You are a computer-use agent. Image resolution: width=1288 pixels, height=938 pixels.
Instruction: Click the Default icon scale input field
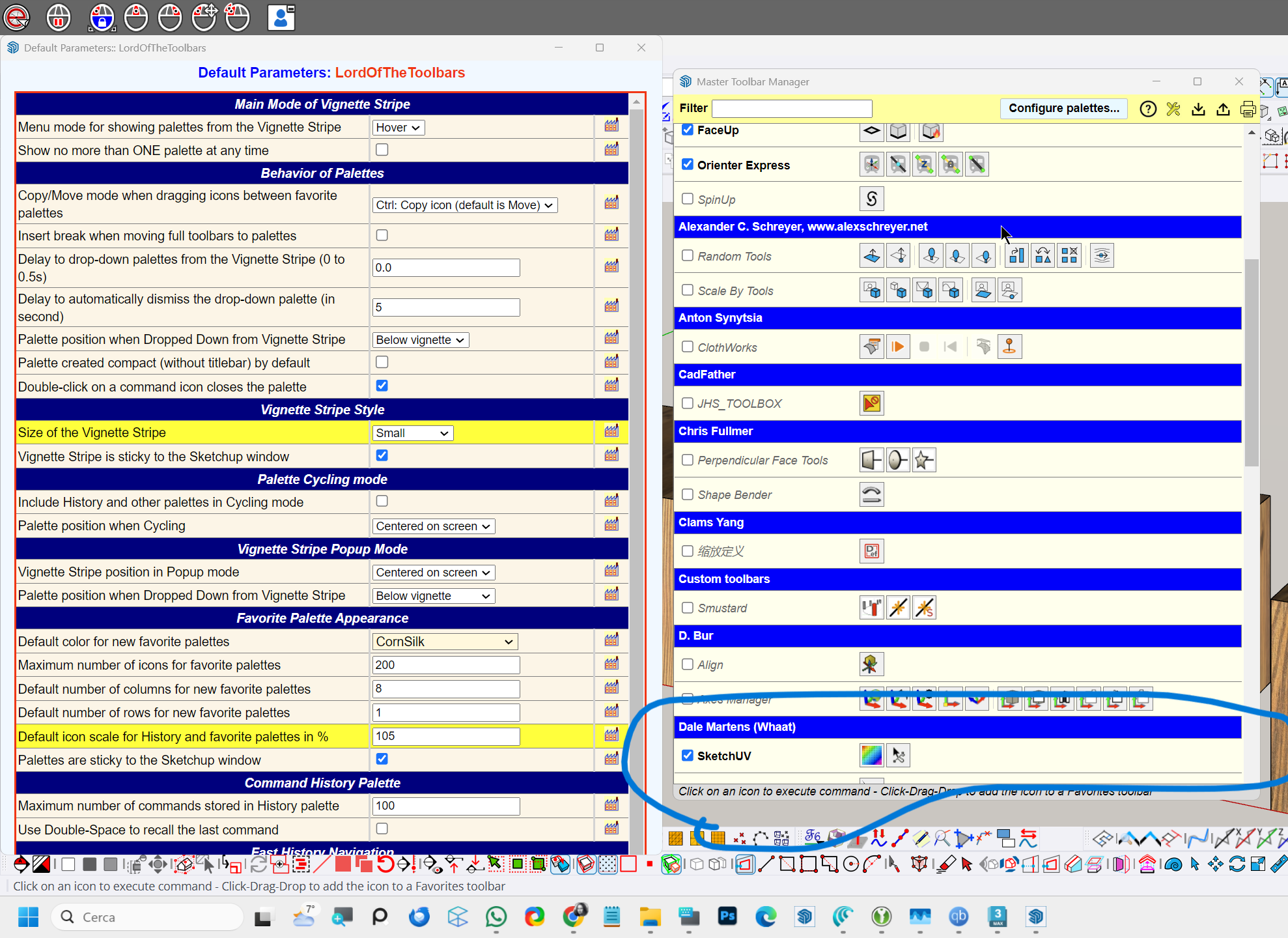click(446, 736)
